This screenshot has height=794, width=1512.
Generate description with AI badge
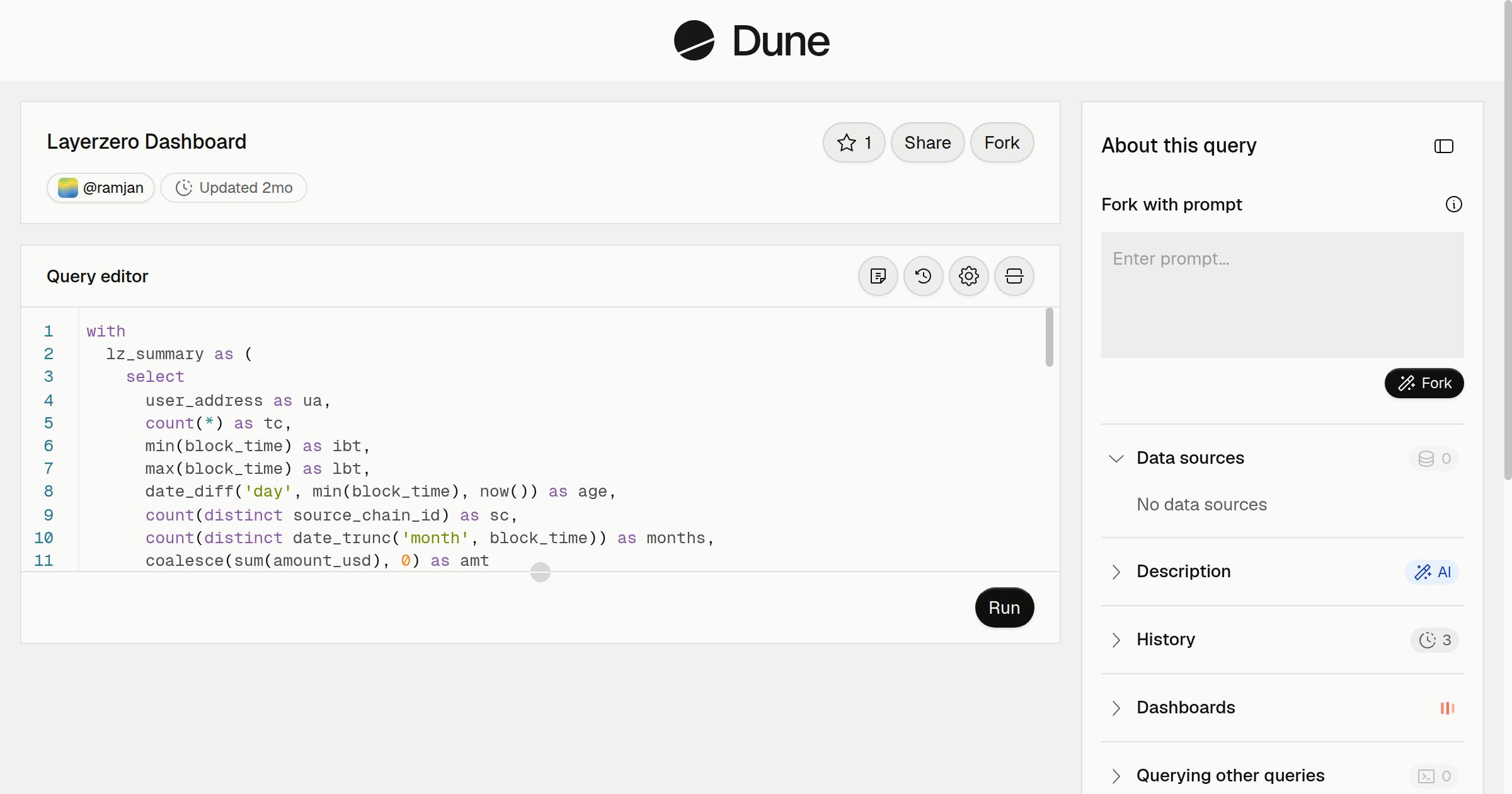click(1433, 572)
